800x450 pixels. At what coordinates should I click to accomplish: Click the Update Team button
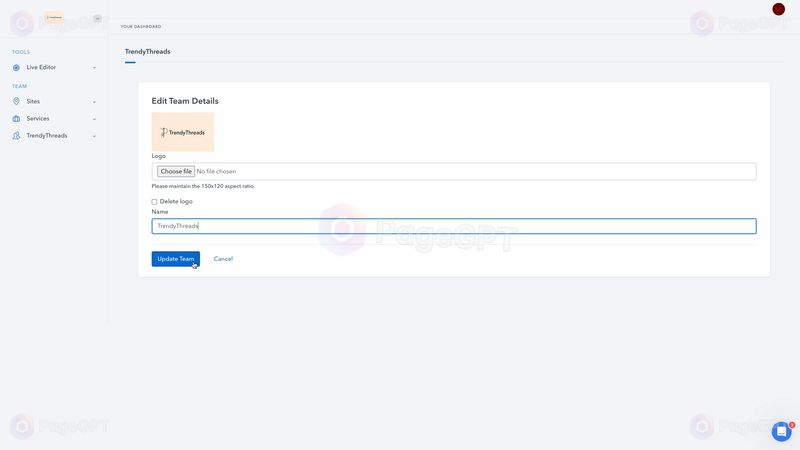pyautogui.click(x=176, y=259)
